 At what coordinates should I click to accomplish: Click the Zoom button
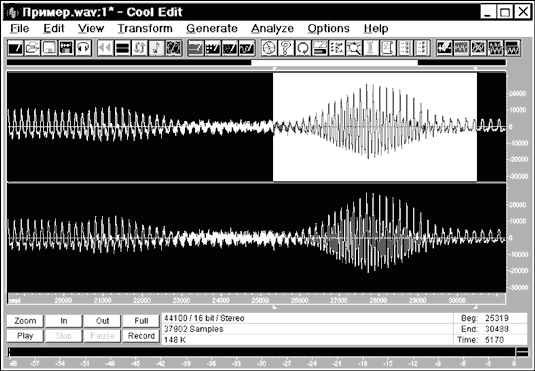tap(25, 321)
